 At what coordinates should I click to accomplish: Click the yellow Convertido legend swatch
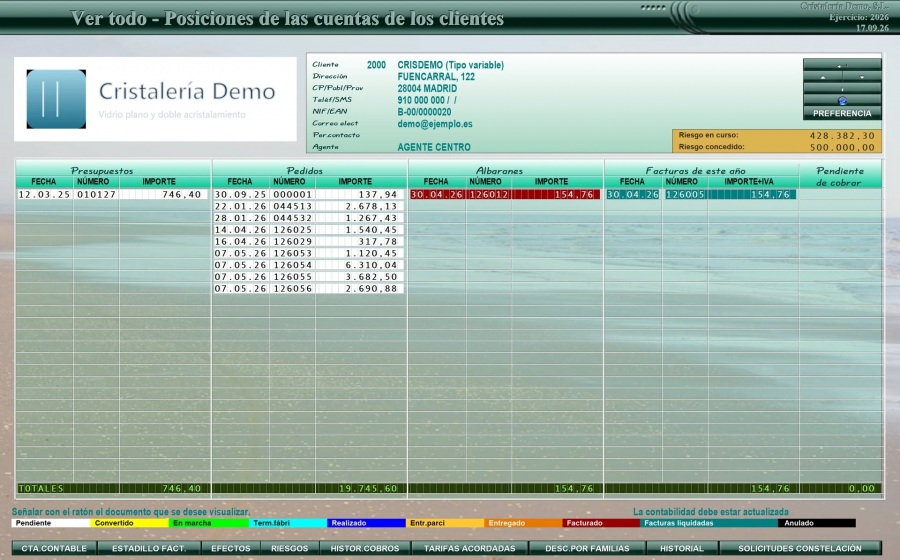point(129,523)
